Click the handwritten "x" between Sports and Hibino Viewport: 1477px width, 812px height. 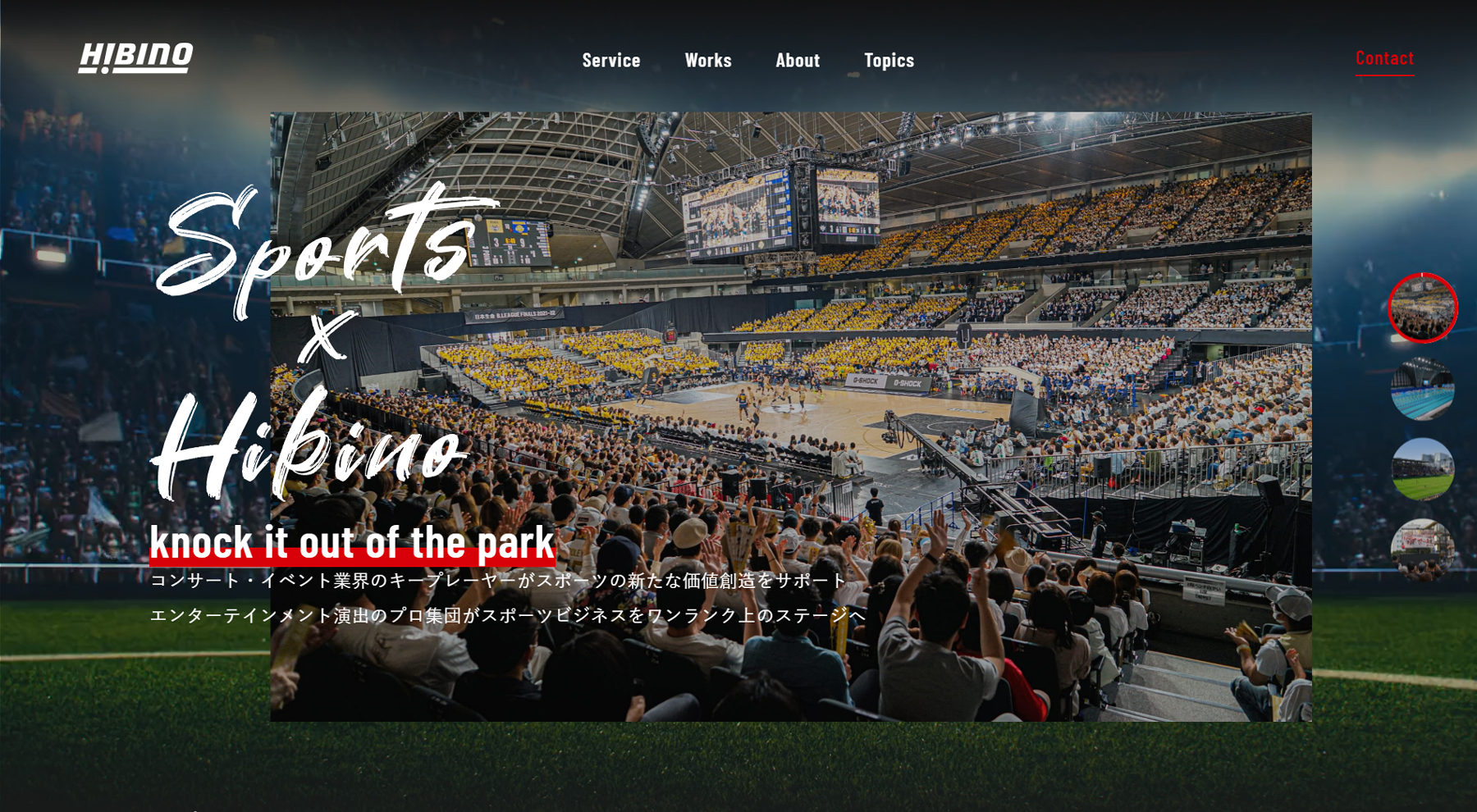[x=327, y=336]
